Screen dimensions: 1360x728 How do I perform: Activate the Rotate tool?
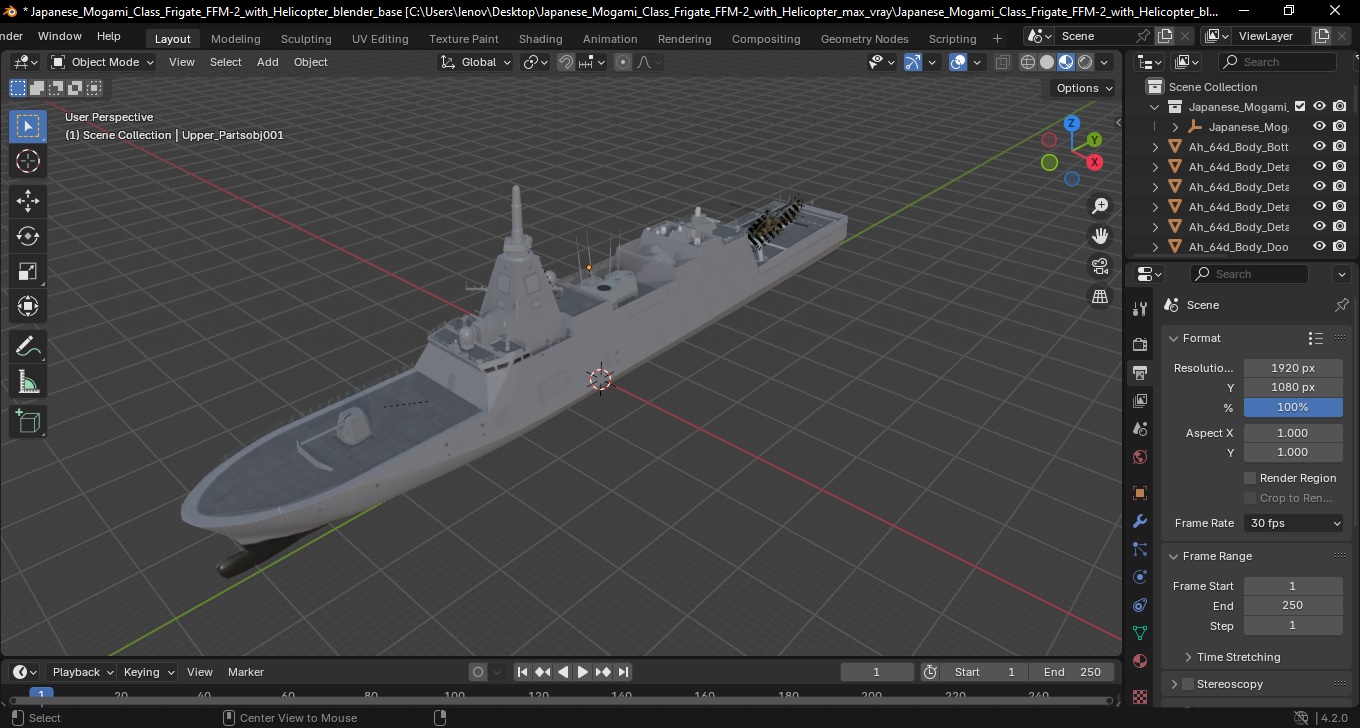28,236
